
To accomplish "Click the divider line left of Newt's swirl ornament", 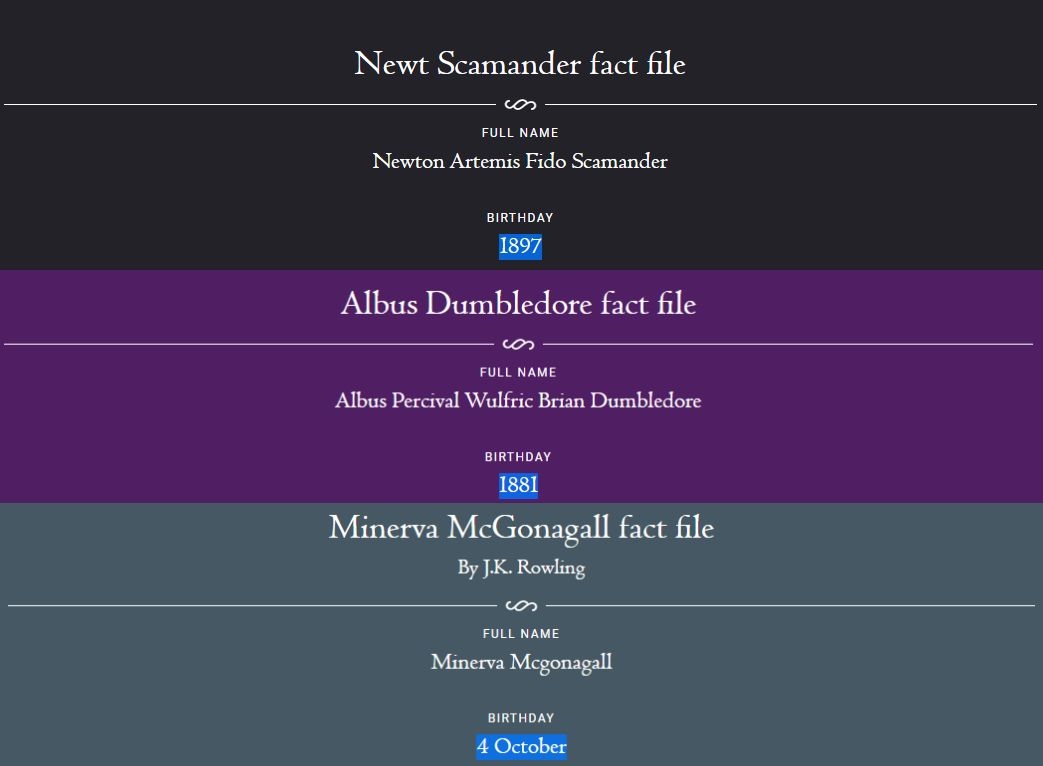I will click(x=250, y=104).
